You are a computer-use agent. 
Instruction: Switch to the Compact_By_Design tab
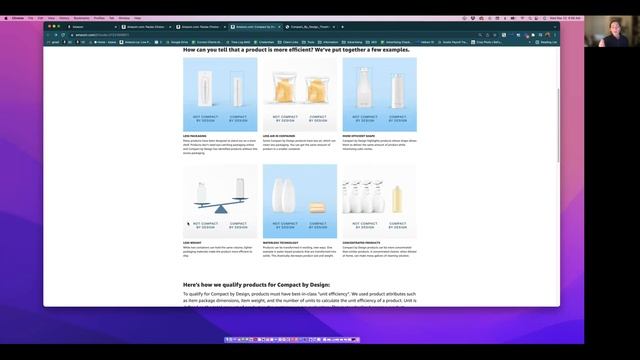310,27
